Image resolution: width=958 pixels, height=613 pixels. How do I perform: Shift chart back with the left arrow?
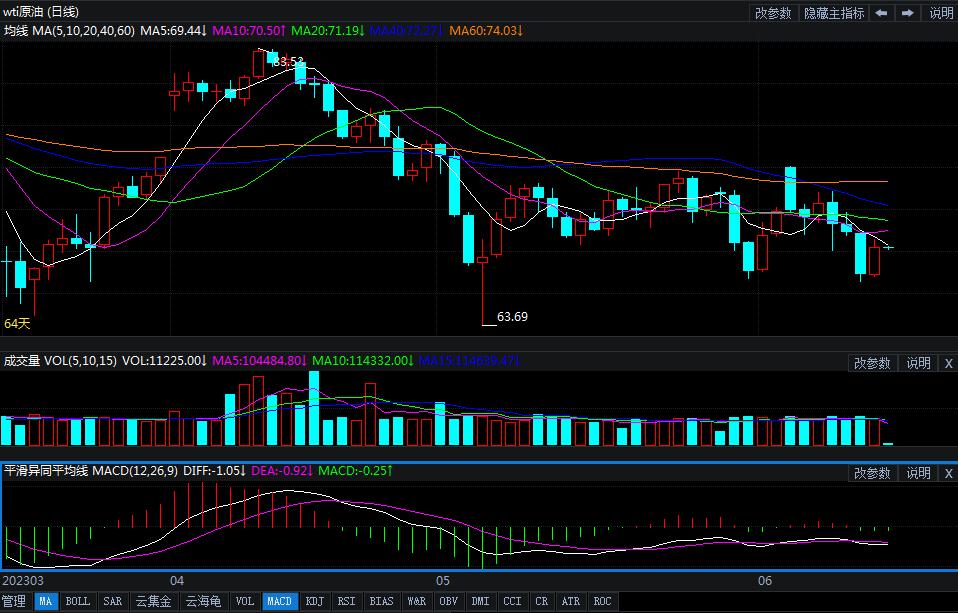tap(881, 13)
